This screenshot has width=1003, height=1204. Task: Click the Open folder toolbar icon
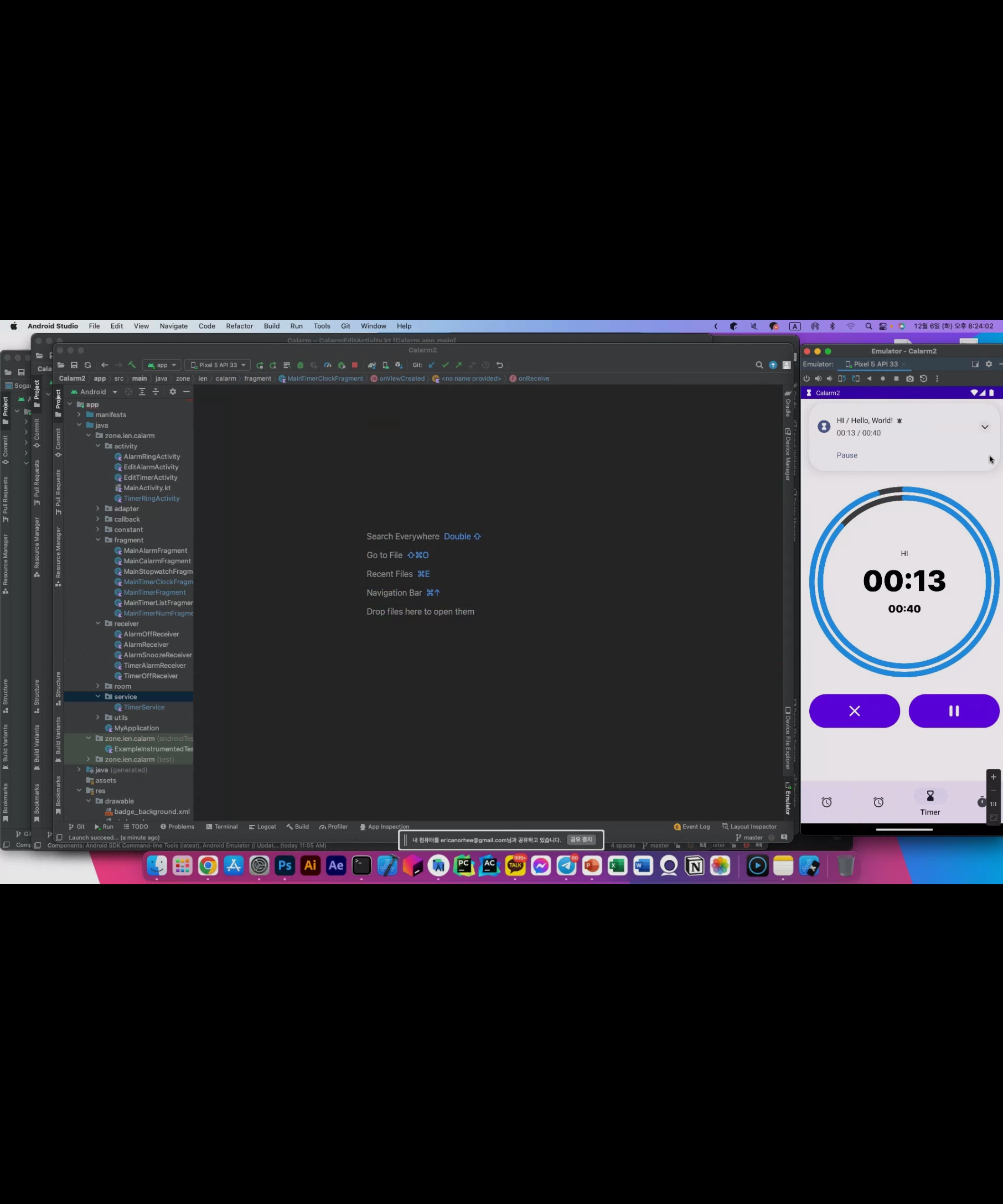[61, 365]
